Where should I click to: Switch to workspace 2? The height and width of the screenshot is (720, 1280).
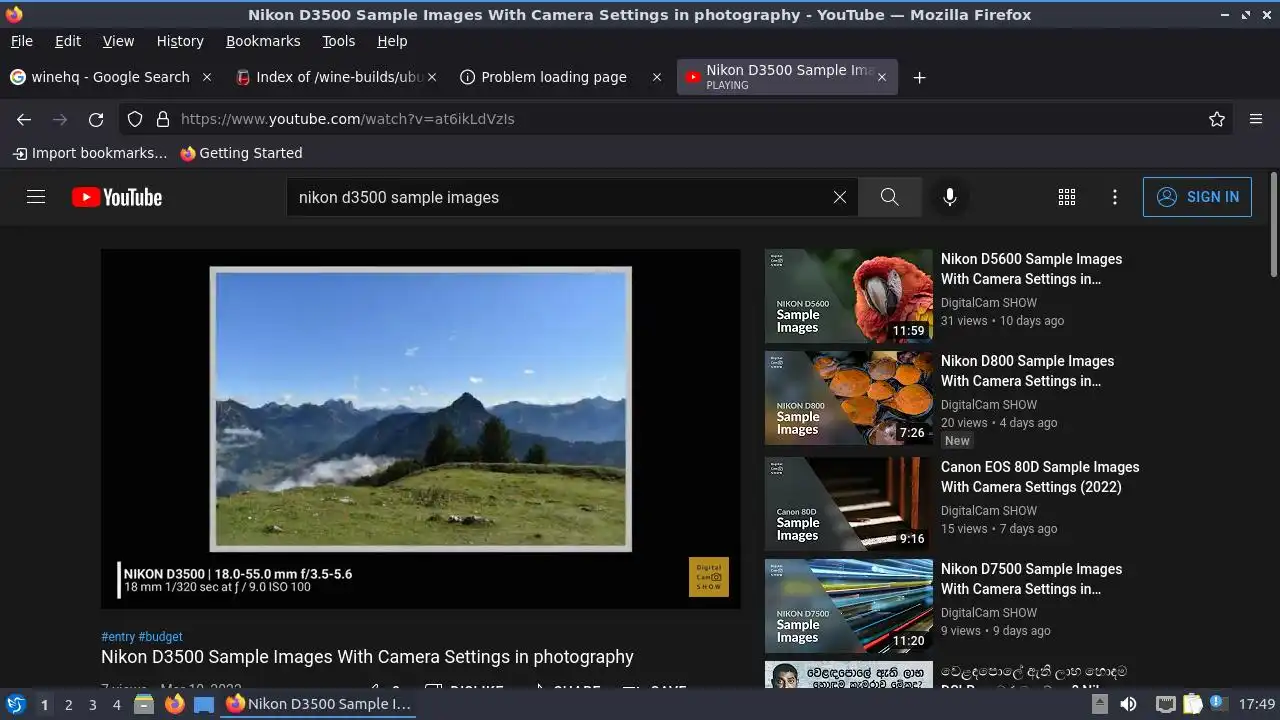(68, 705)
